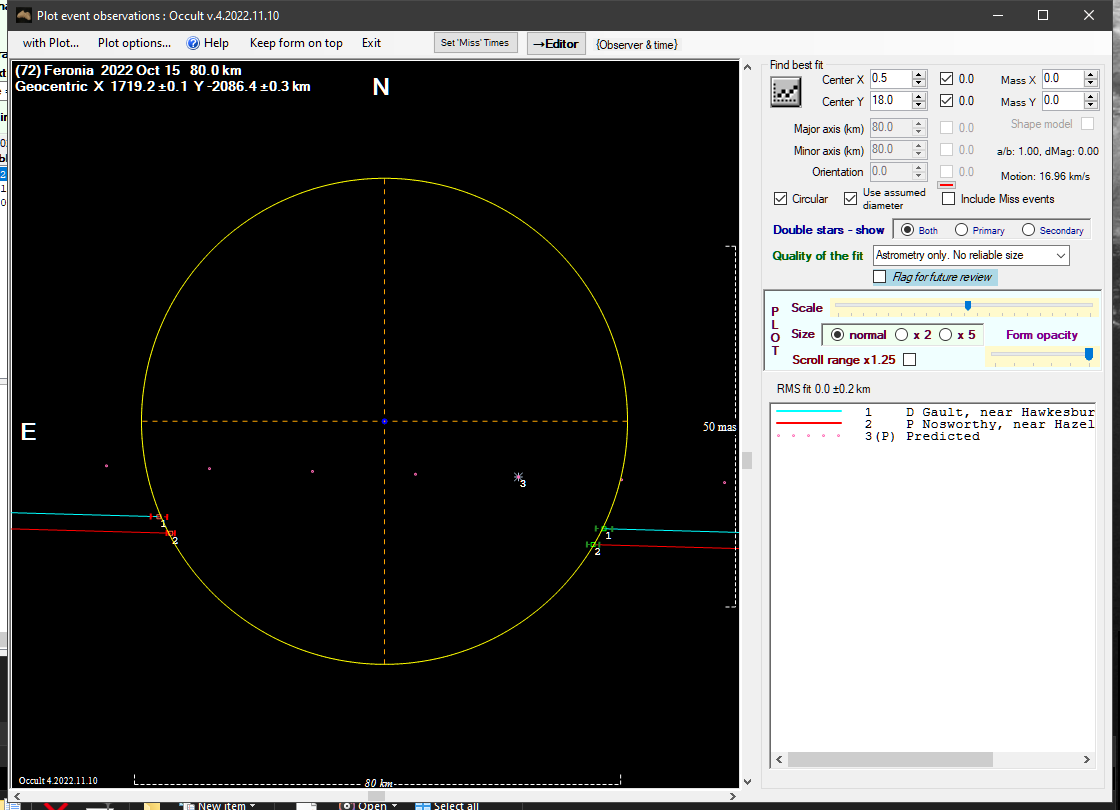
Task: Click the blue Help question mark icon
Action: (x=193, y=43)
